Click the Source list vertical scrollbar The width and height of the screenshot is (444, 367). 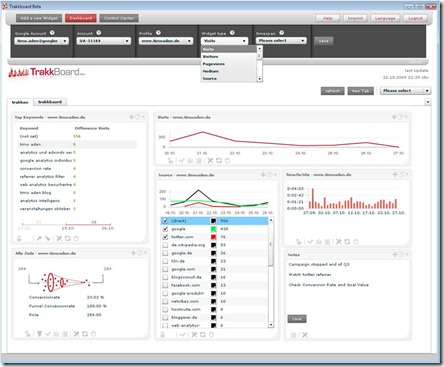point(271,273)
